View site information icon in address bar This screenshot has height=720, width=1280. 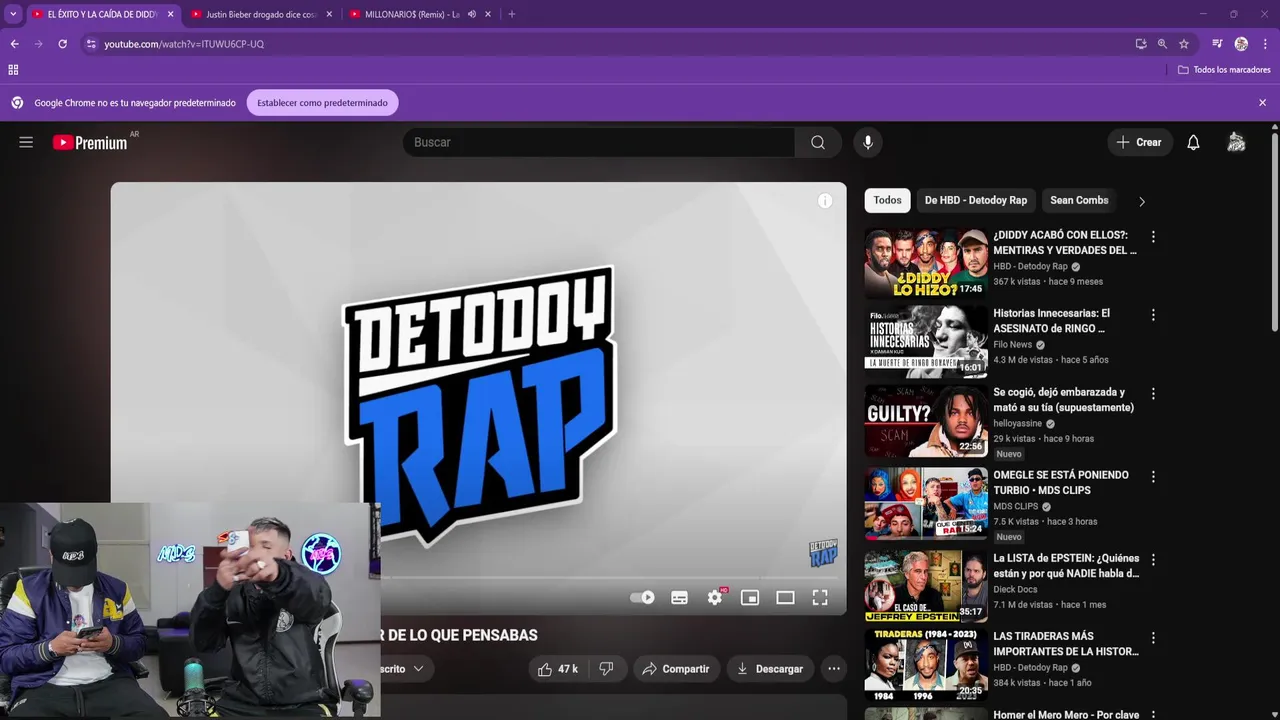(91, 44)
